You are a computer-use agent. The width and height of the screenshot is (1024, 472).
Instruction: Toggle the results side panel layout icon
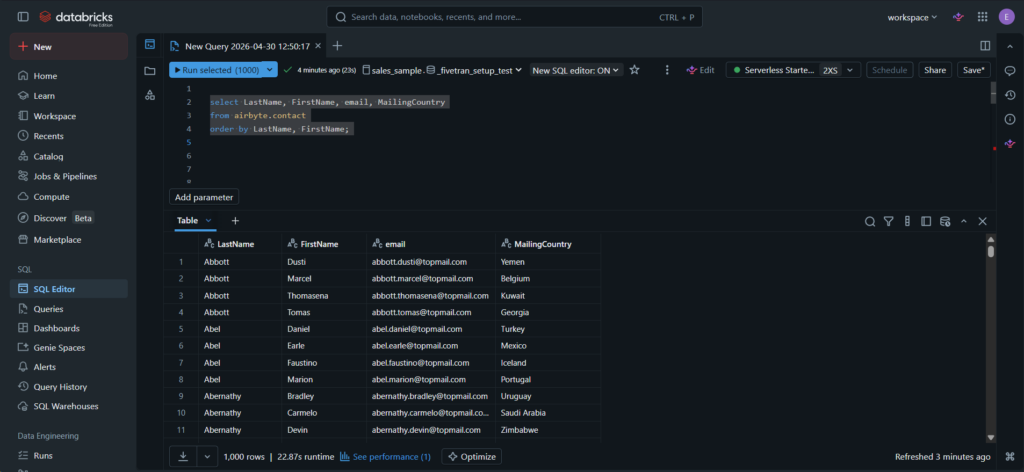925,221
